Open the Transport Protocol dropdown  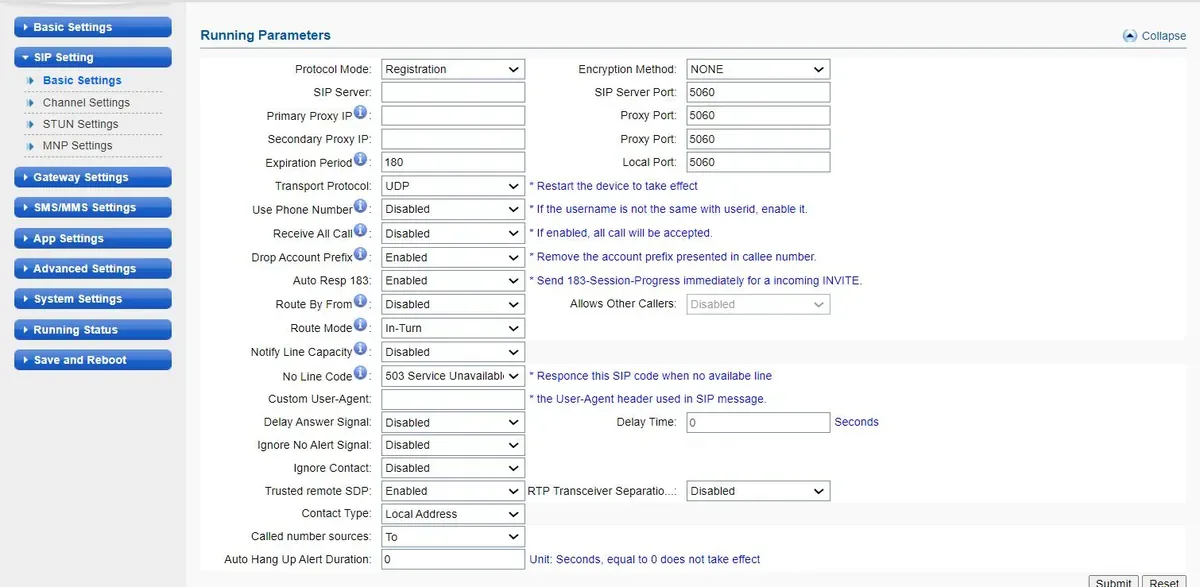click(453, 186)
